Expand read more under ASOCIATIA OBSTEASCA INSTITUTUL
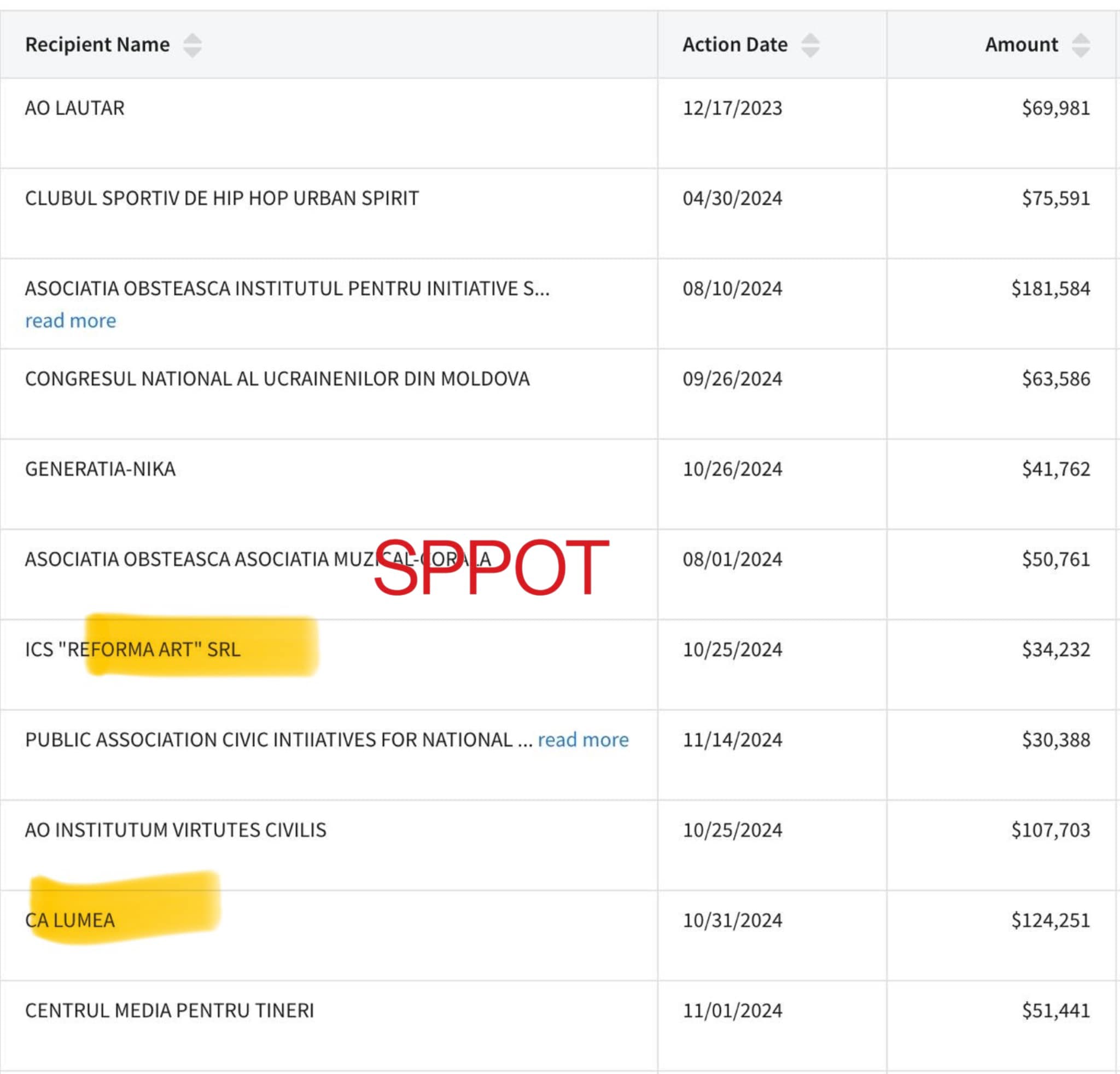This screenshot has width=1120, height=1074. click(x=71, y=320)
